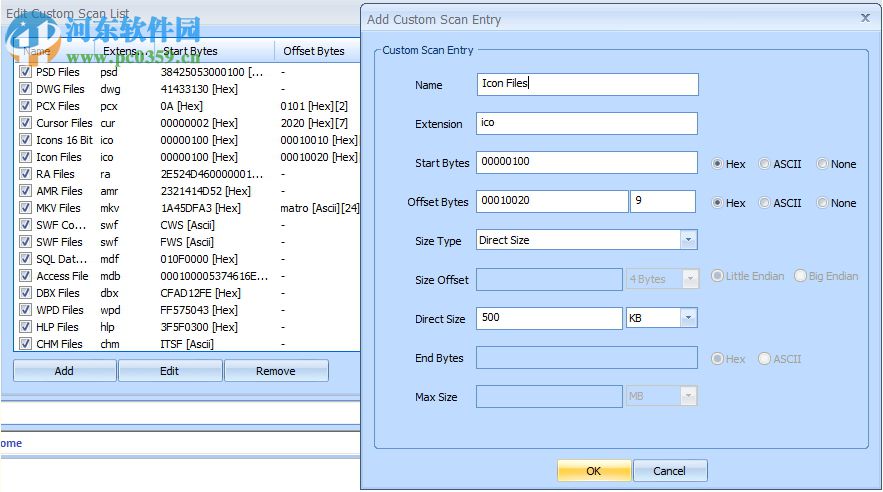Click the Remove button

pos(276,371)
